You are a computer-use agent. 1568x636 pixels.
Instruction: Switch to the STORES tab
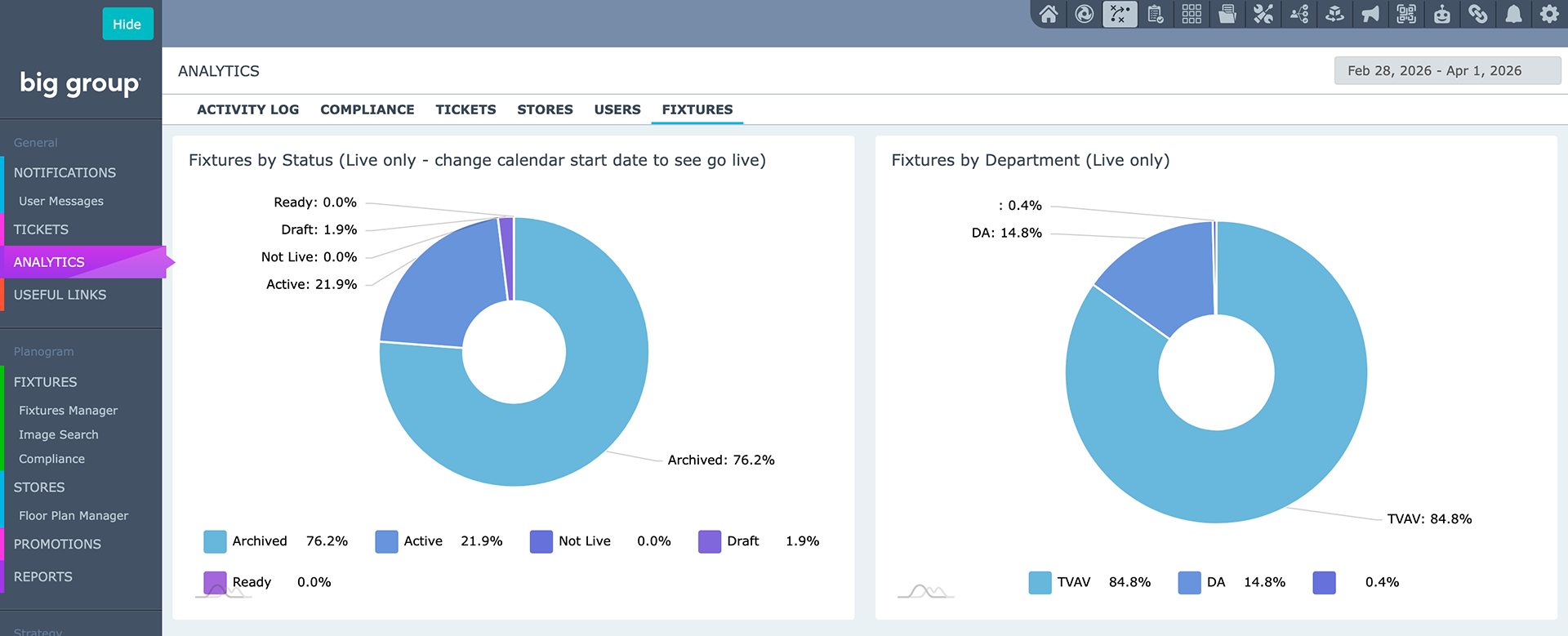coord(545,109)
